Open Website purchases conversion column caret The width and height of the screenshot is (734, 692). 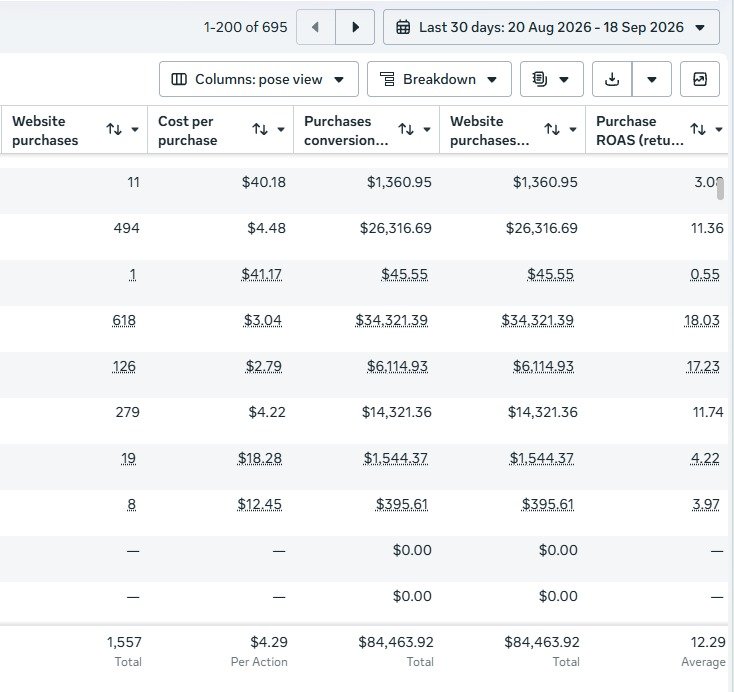[x=573, y=129]
